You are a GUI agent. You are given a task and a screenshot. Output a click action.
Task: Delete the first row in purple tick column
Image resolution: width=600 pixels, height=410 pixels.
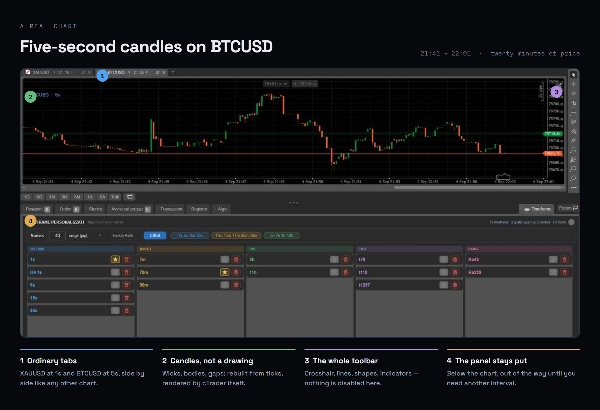(455, 260)
